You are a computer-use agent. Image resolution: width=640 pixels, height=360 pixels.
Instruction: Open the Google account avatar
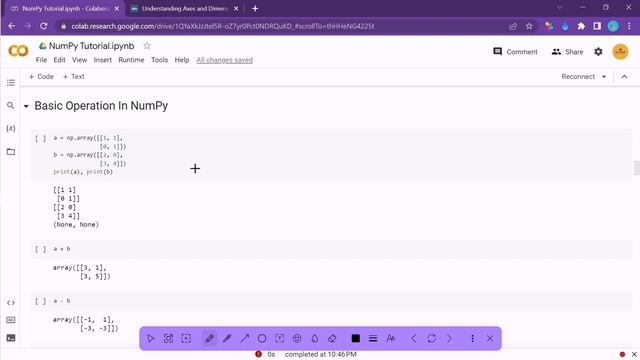click(620, 52)
